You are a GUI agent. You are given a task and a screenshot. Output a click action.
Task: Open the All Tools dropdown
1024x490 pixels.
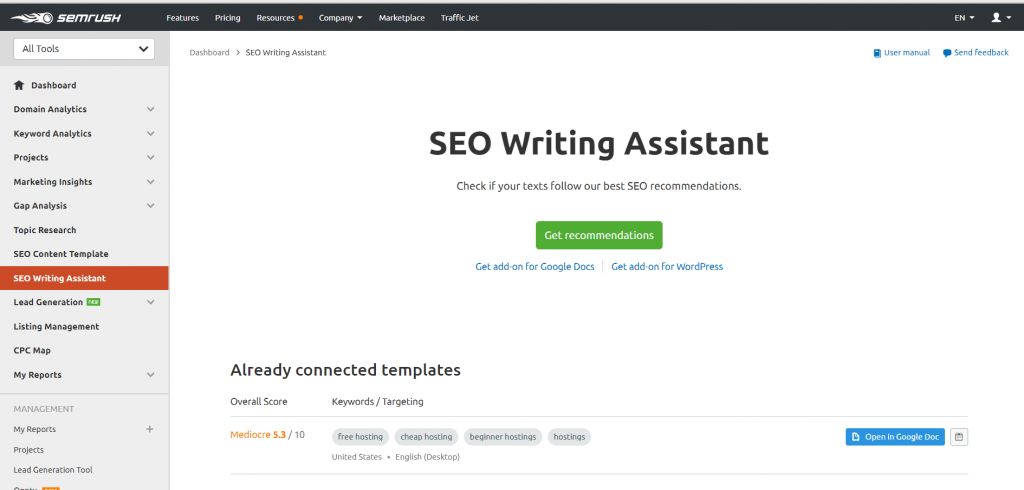(84, 48)
